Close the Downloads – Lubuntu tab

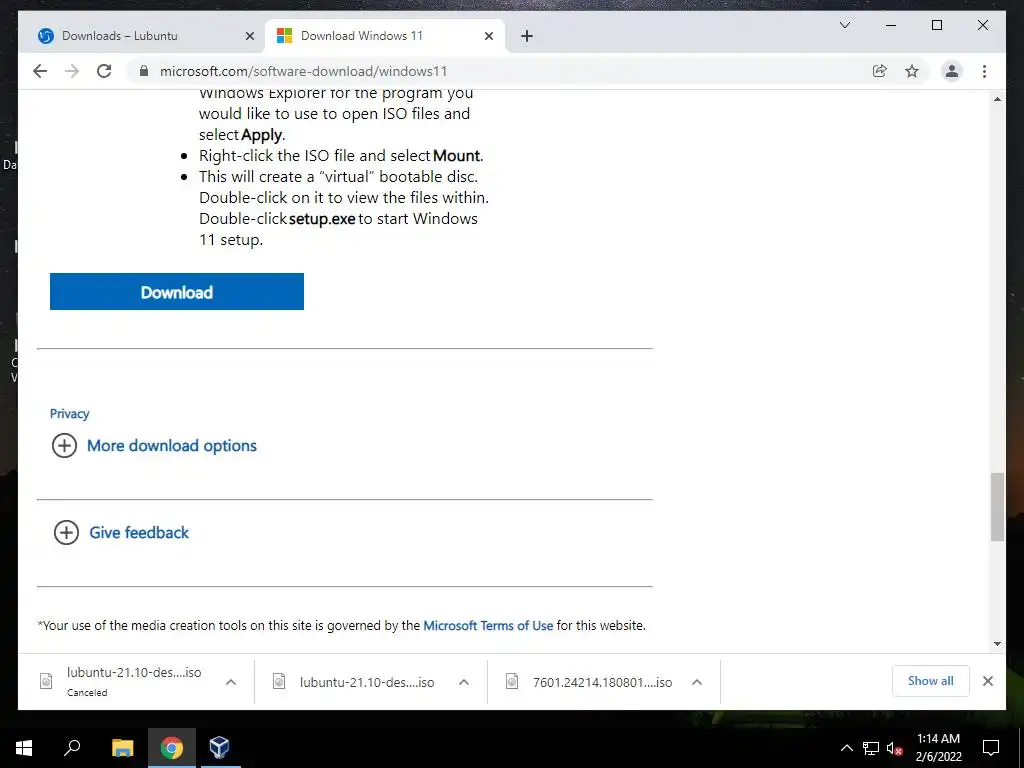point(249,36)
